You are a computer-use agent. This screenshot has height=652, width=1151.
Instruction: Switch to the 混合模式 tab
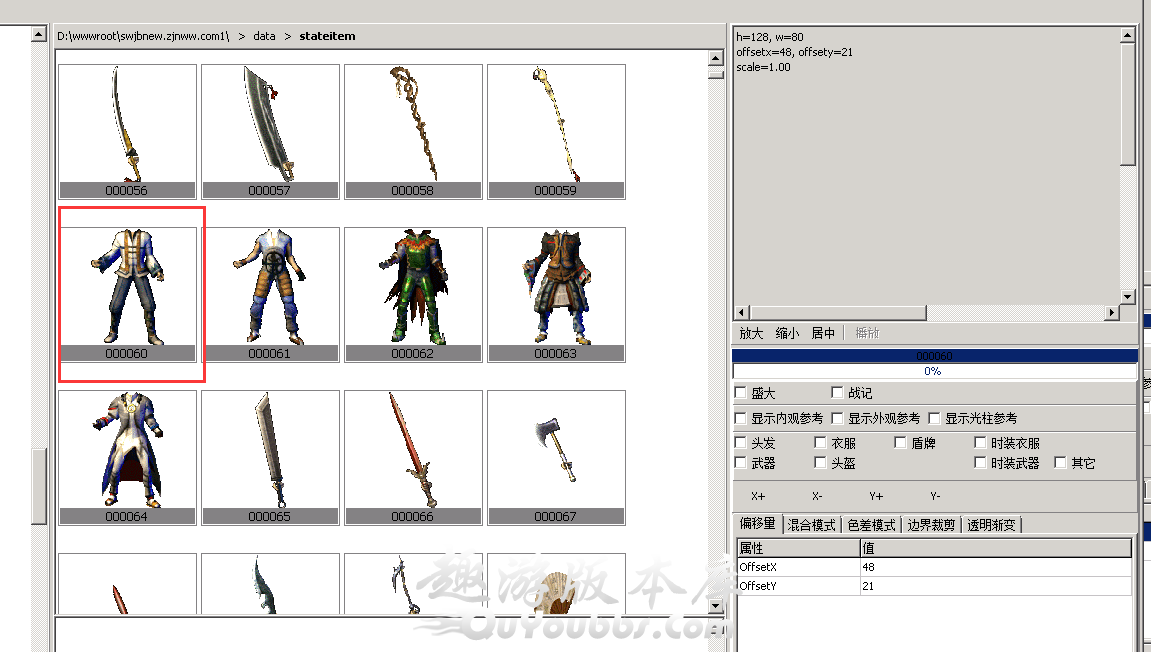(812, 525)
